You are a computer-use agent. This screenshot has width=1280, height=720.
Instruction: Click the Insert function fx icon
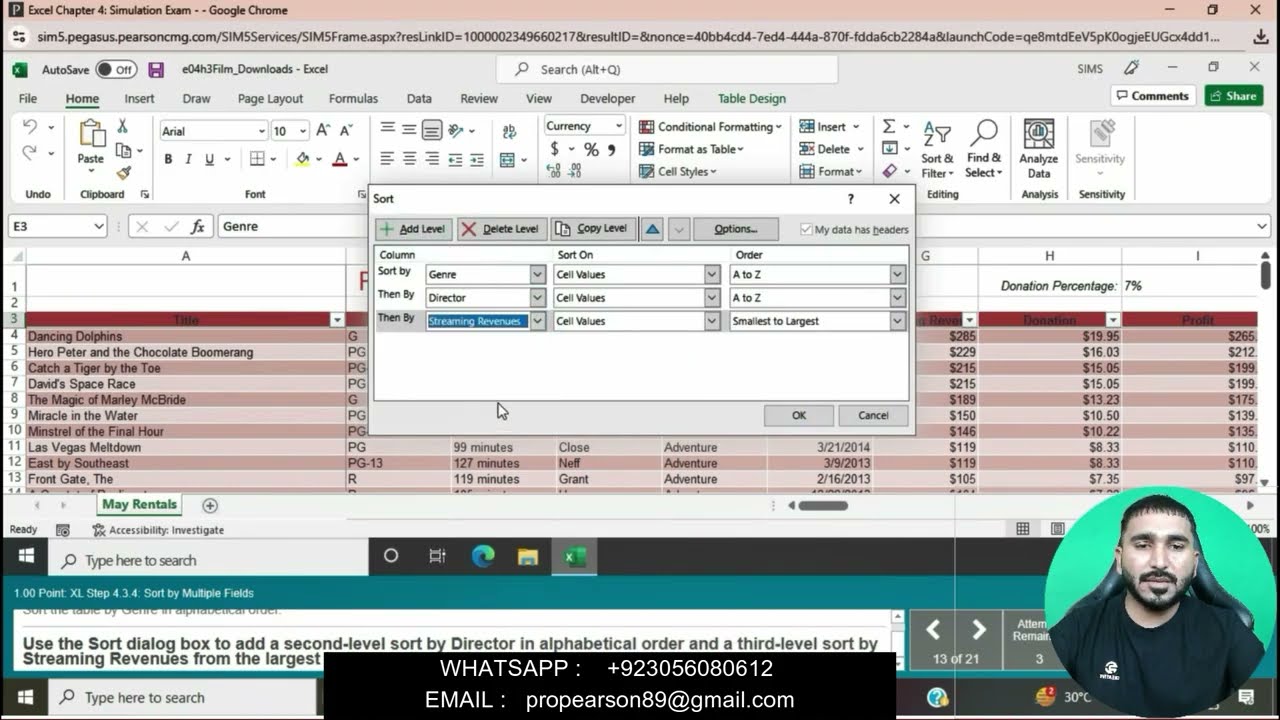[x=198, y=227]
